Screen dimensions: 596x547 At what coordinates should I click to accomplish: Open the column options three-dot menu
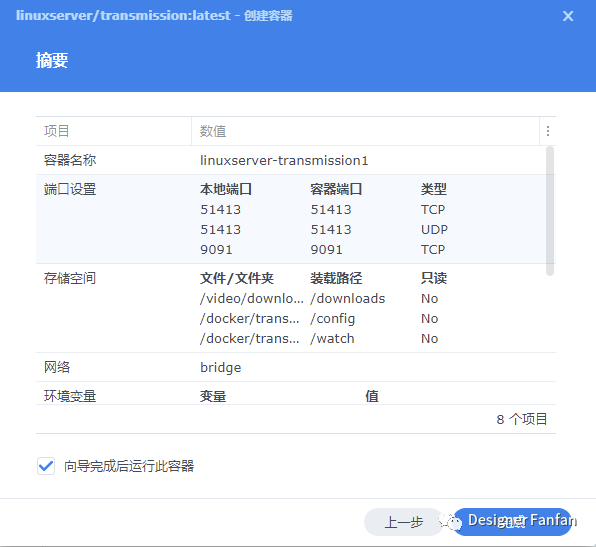tap(548, 131)
